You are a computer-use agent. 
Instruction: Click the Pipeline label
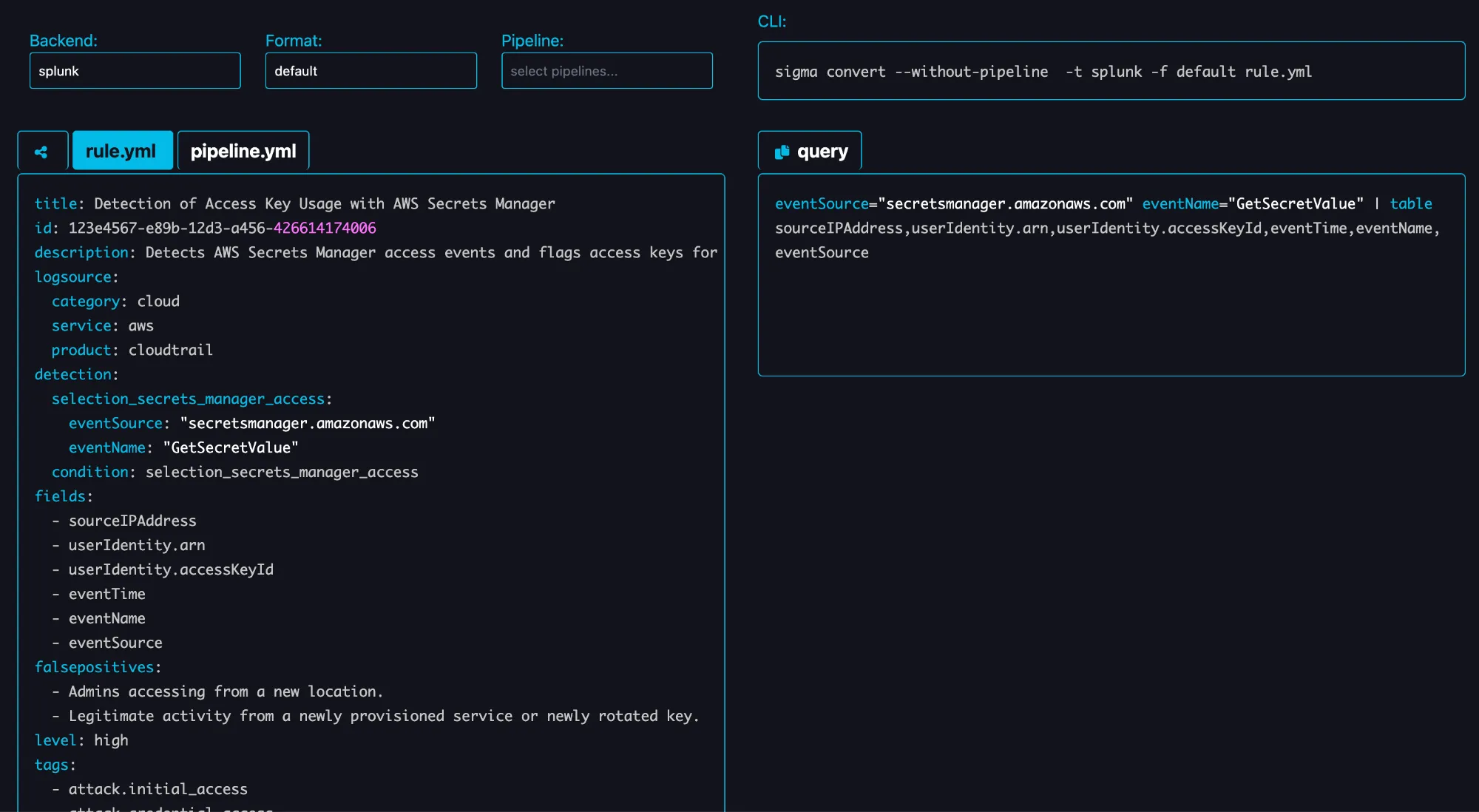pos(532,41)
